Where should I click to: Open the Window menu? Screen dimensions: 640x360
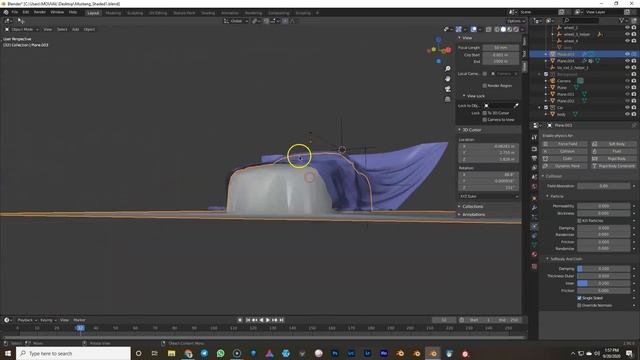(57, 12)
